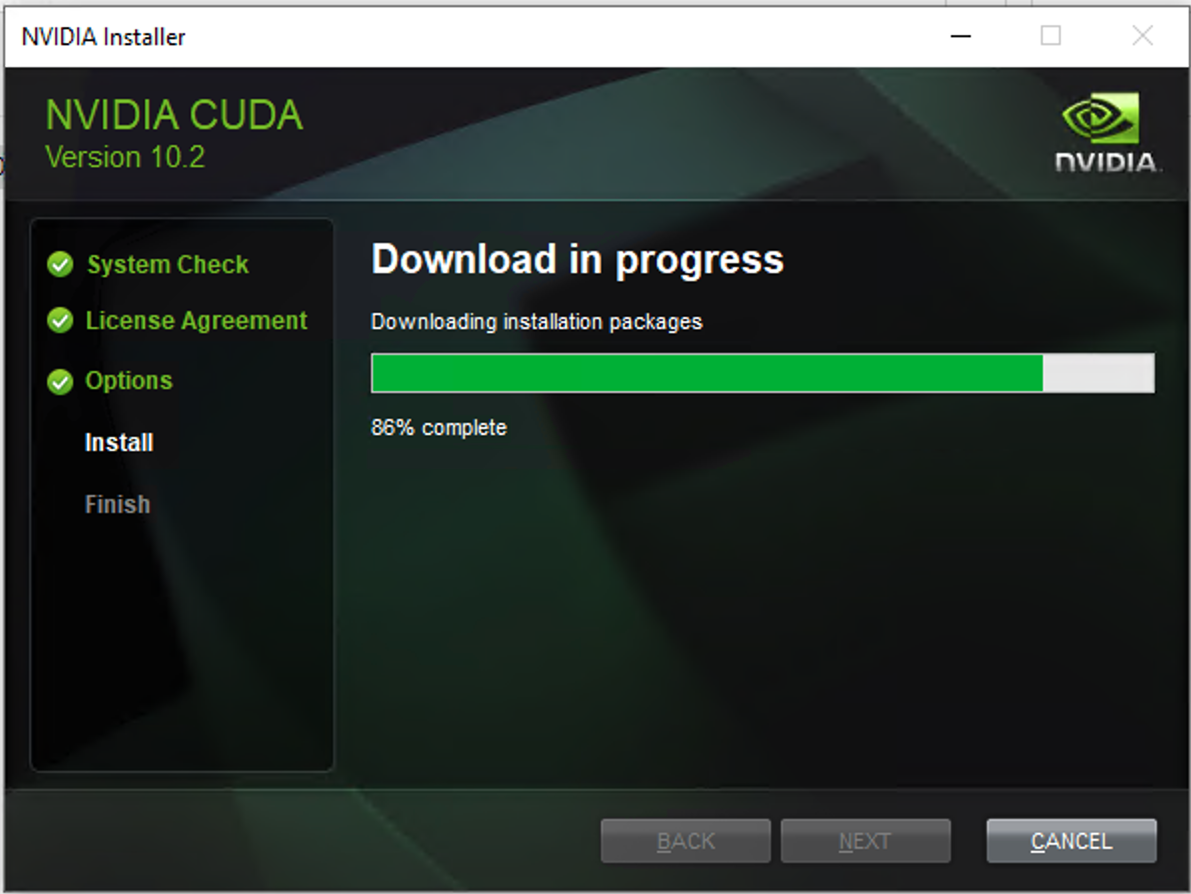Click the Version 10.2 label
Screen dimensions: 1191x894
125,157
